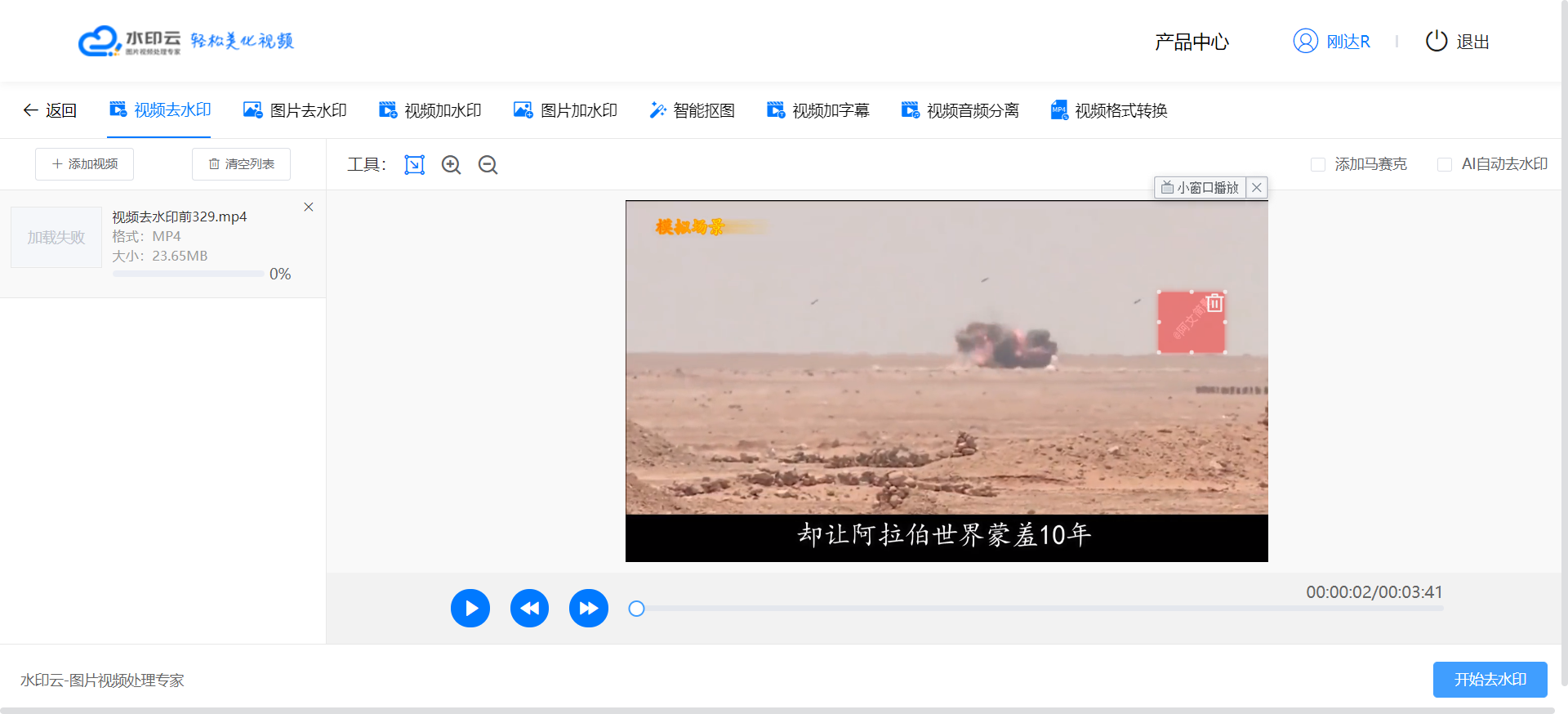The height and width of the screenshot is (714, 1568).
Task: Click the 小窗口播放 button
Action: pyautogui.click(x=1200, y=188)
